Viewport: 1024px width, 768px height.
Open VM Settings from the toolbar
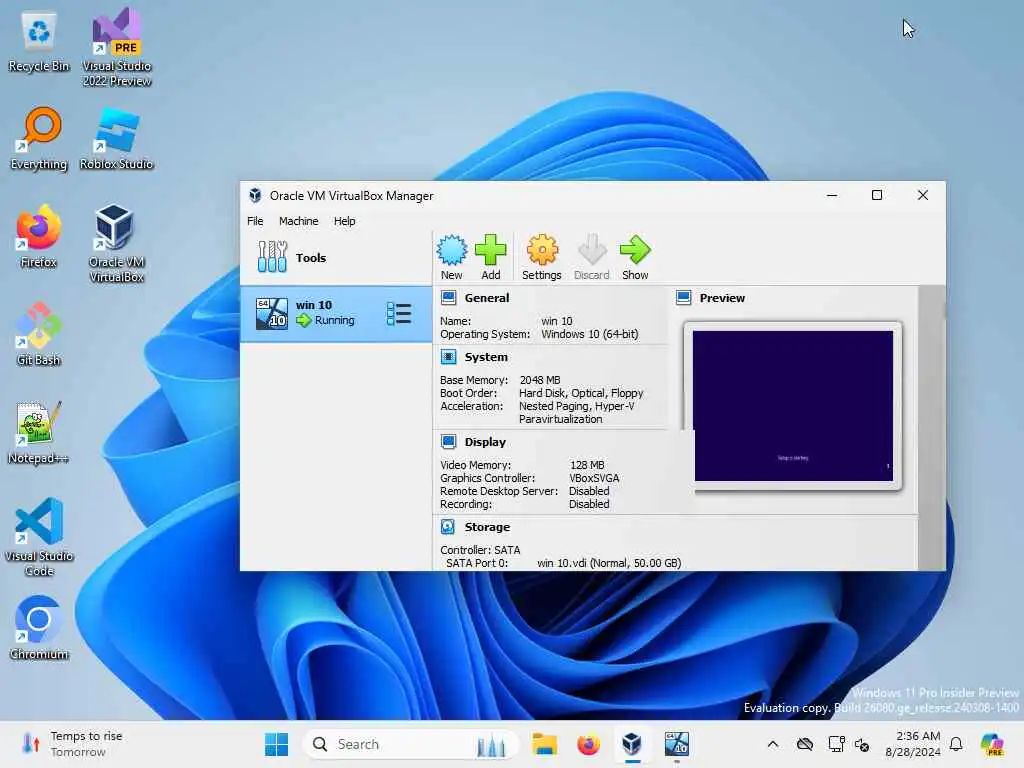(x=541, y=257)
